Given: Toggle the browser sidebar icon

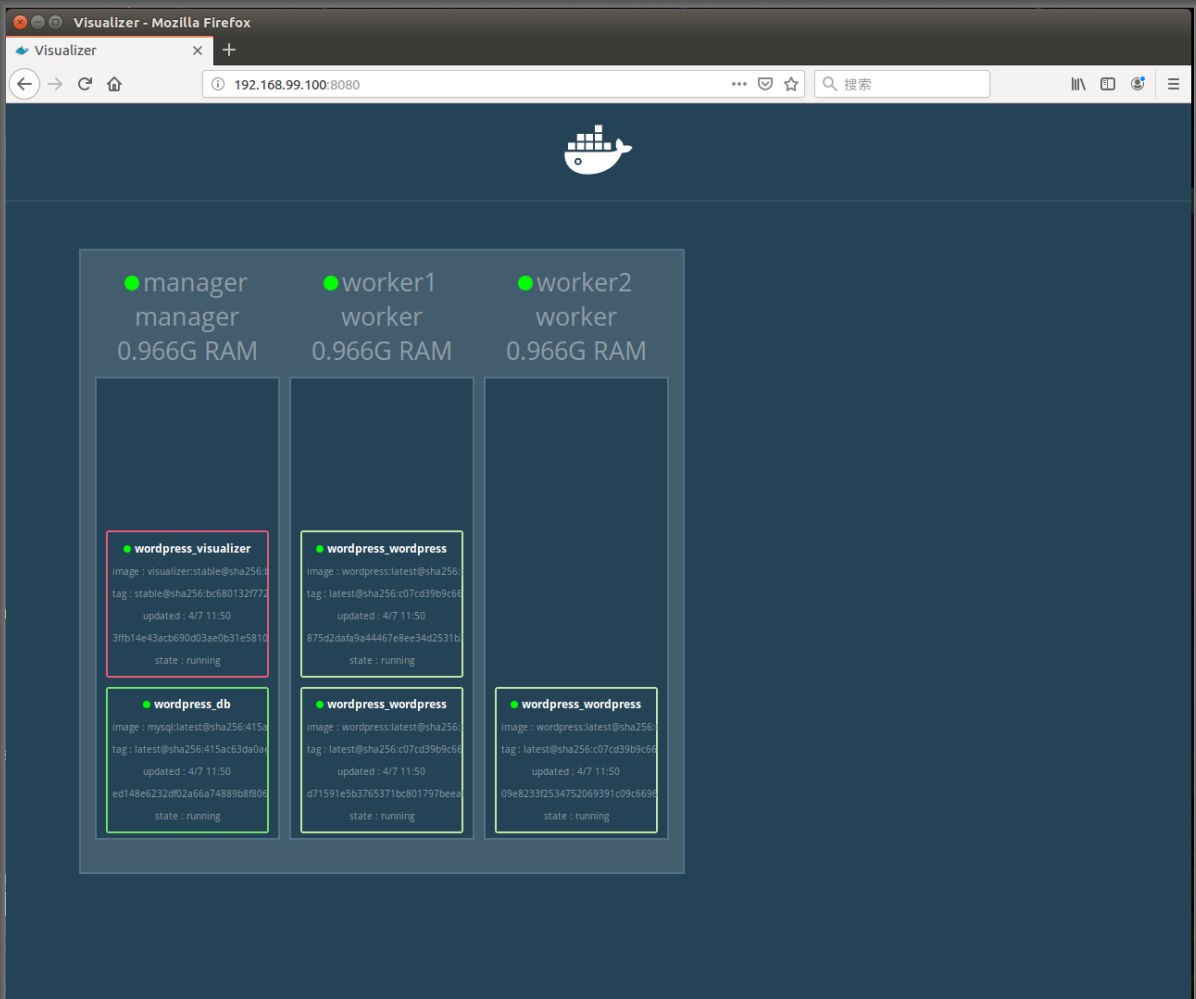Looking at the screenshot, I should [x=1108, y=84].
